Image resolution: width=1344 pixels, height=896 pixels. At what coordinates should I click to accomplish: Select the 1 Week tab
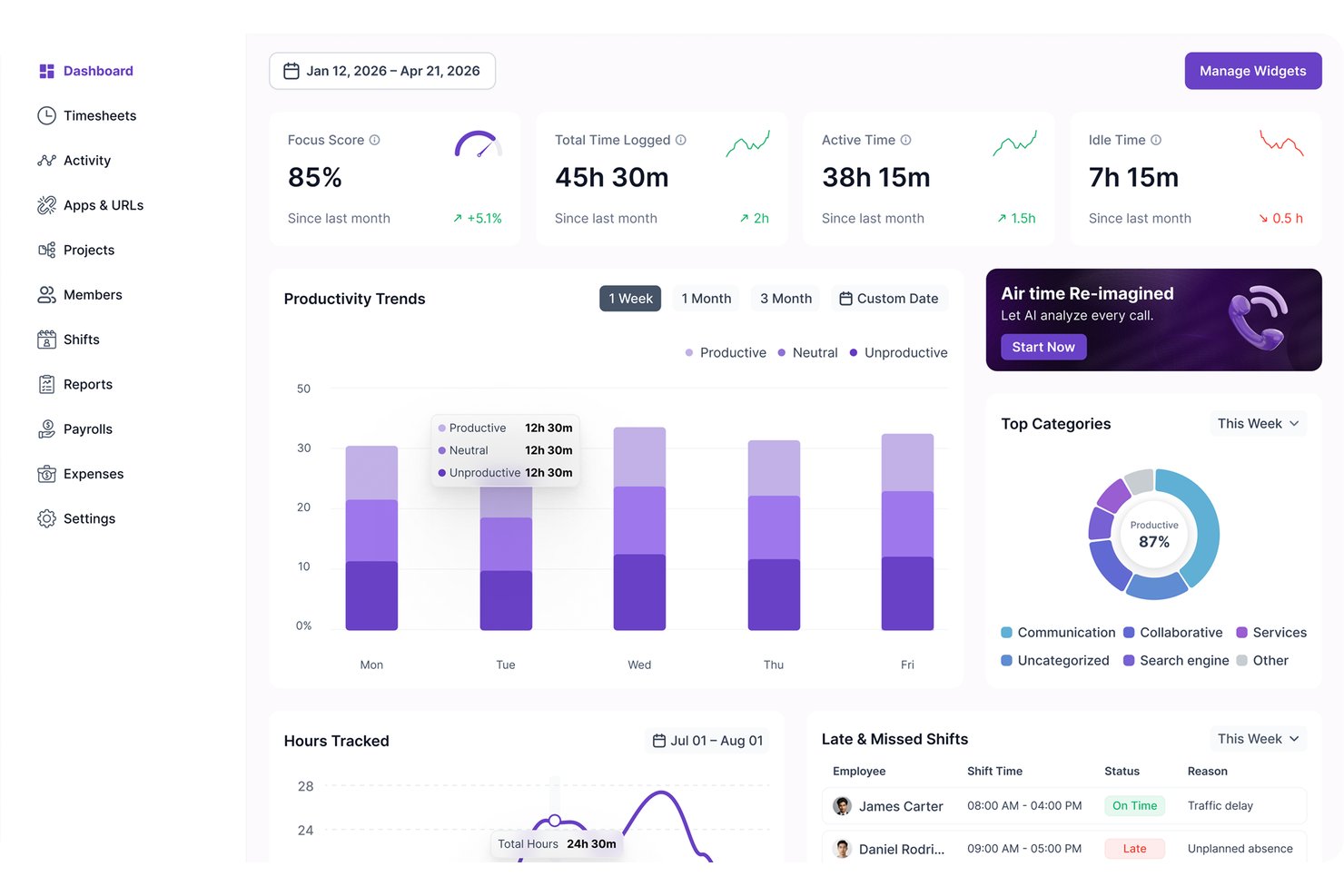pyautogui.click(x=630, y=299)
